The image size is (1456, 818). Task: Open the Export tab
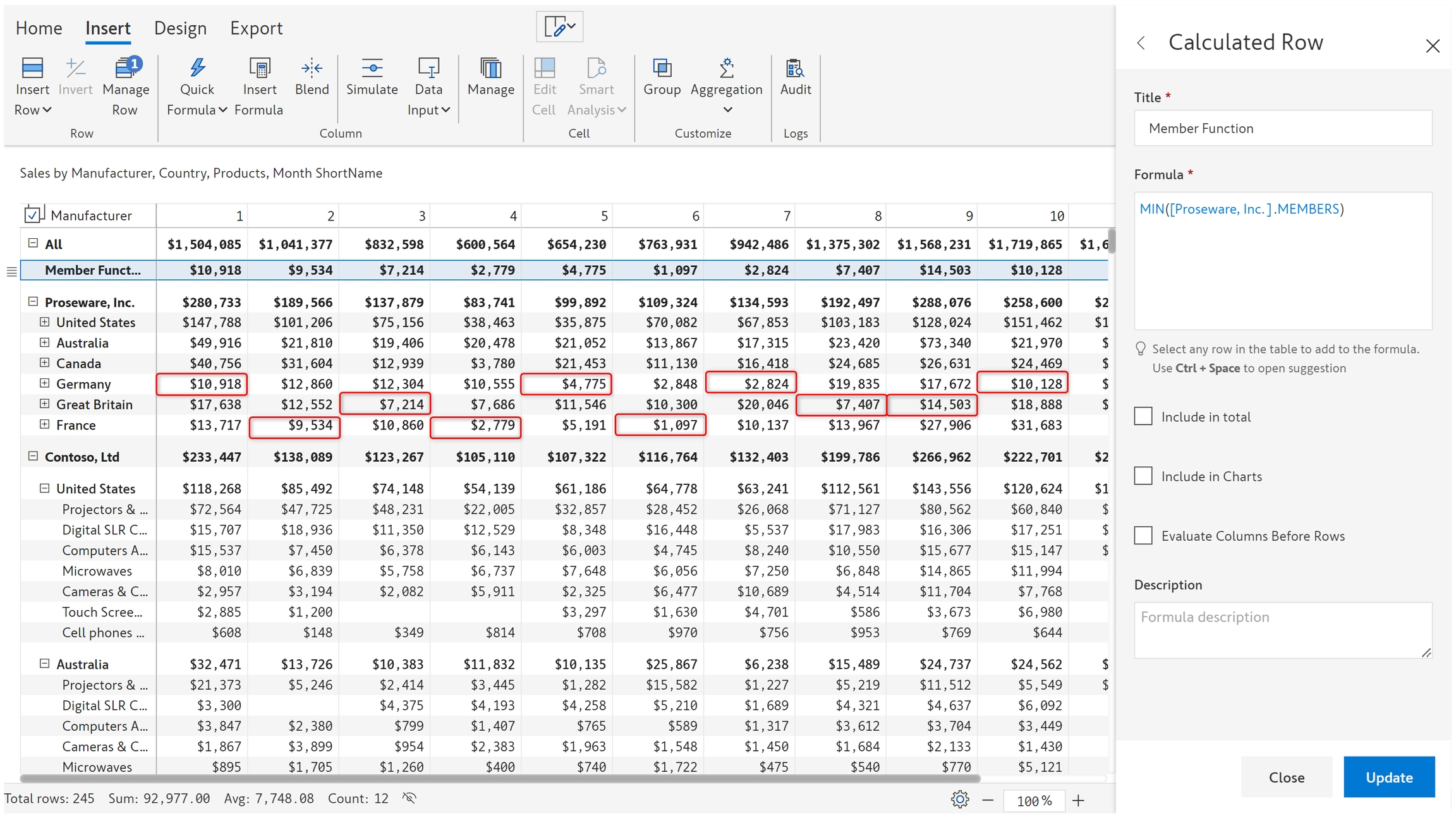(256, 28)
